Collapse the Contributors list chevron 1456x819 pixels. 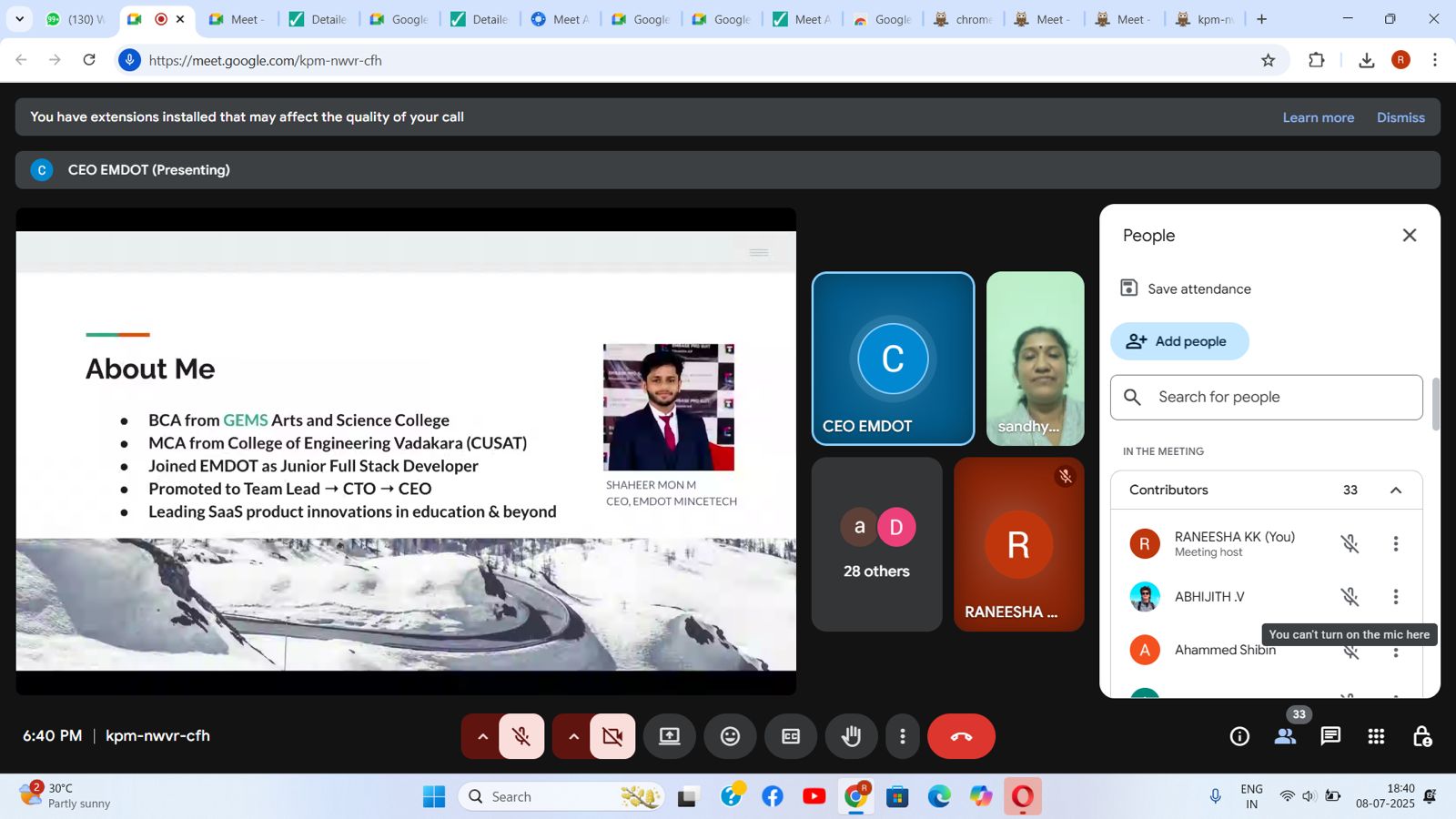click(x=1395, y=490)
